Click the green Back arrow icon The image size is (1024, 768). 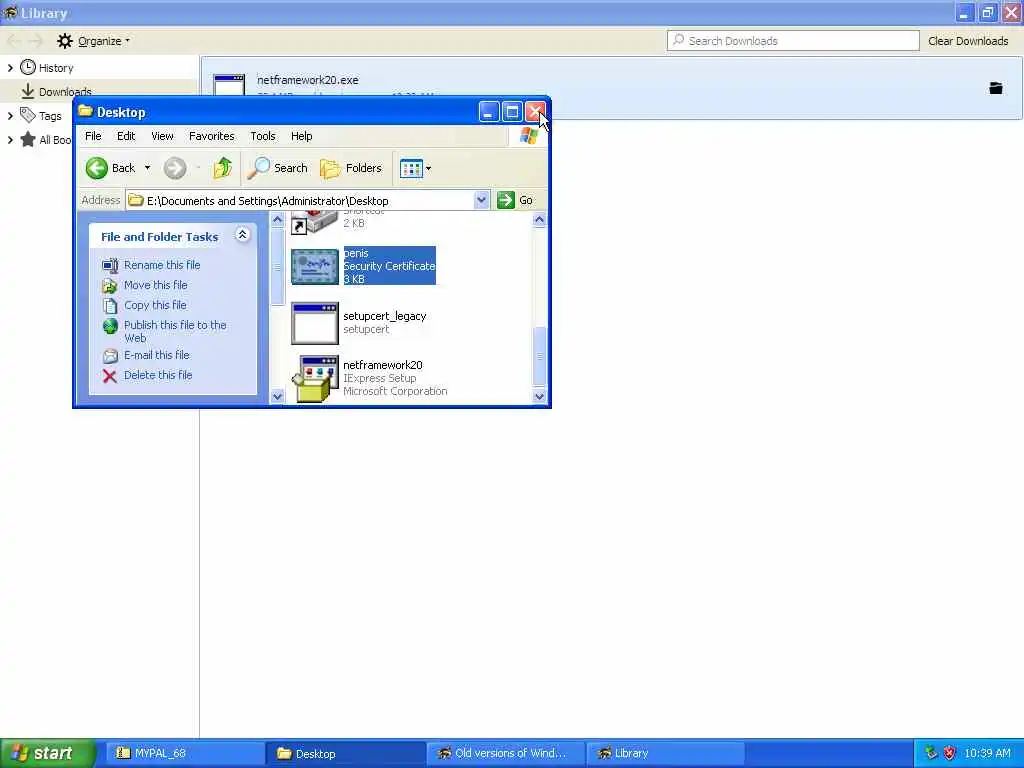click(97, 168)
